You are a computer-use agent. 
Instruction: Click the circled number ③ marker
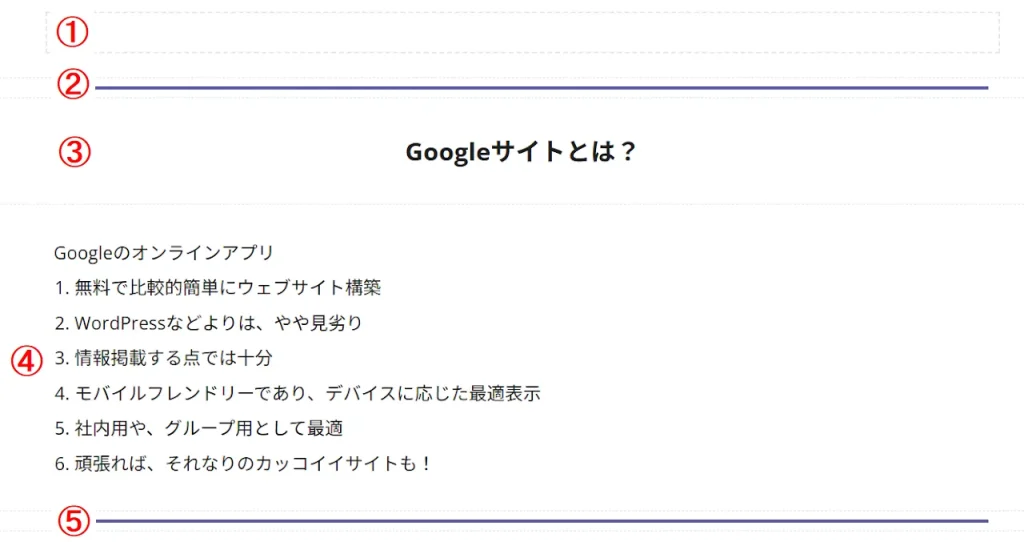[x=74, y=152]
